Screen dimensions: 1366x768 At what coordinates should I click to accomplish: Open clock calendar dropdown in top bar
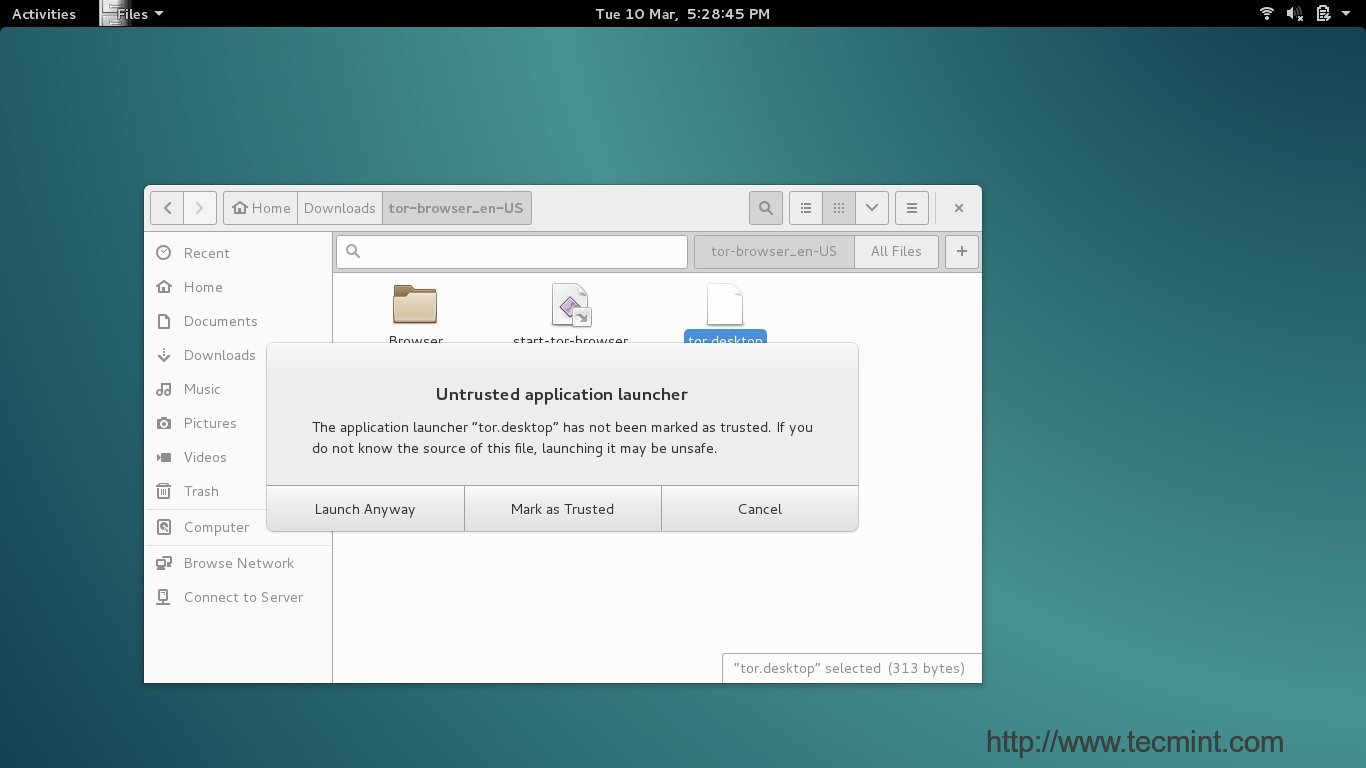(x=682, y=14)
